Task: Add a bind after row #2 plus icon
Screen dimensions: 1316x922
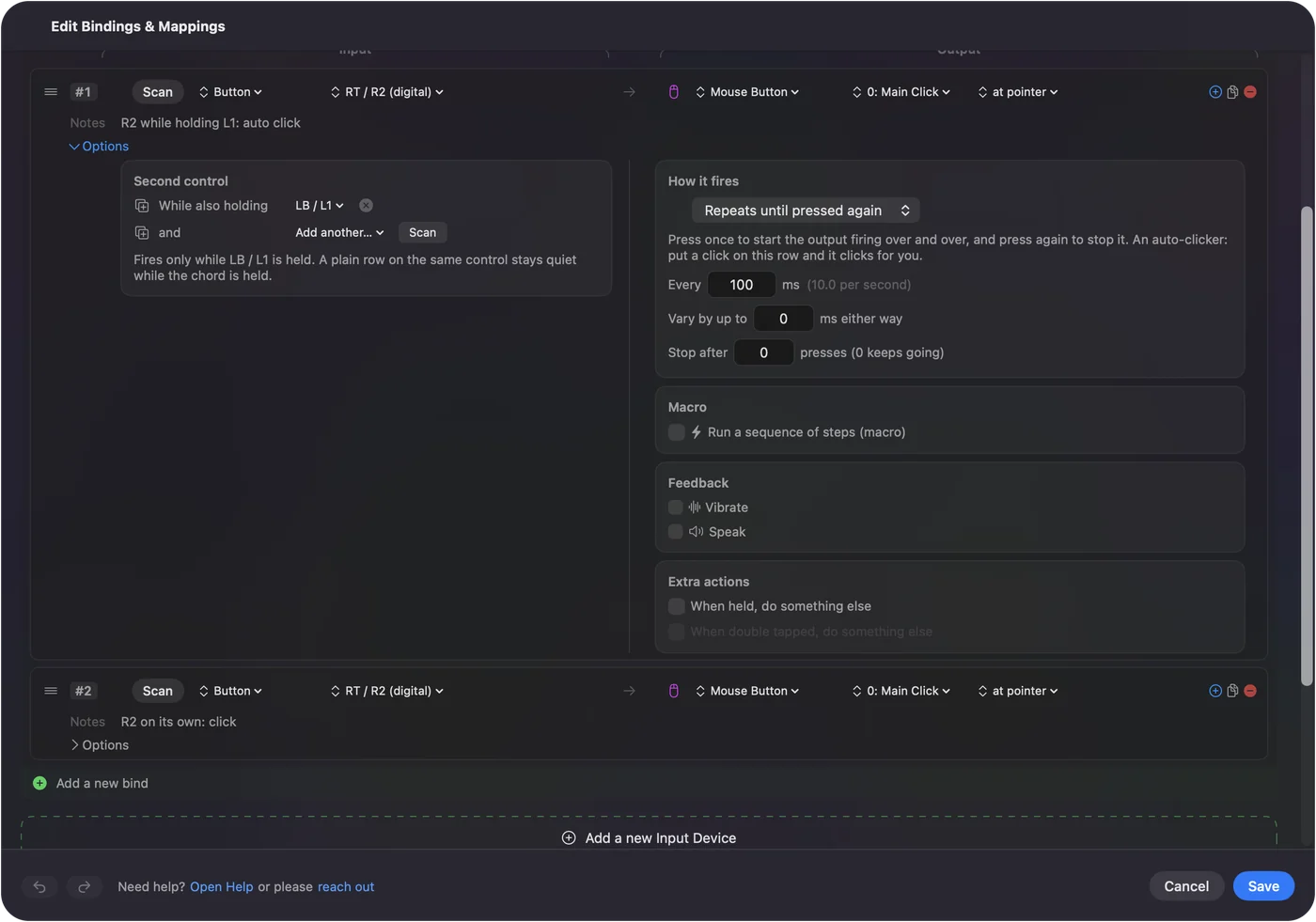Action: click(1215, 691)
